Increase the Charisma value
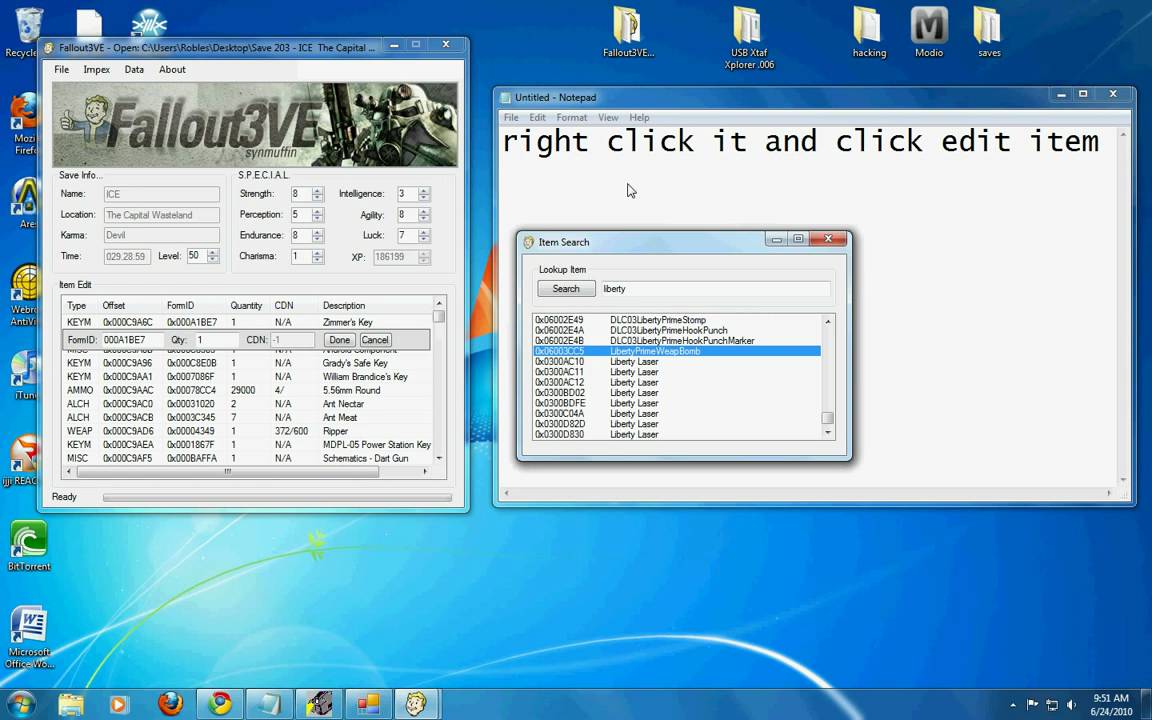Image resolution: width=1152 pixels, height=720 pixels. tap(317, 253)
